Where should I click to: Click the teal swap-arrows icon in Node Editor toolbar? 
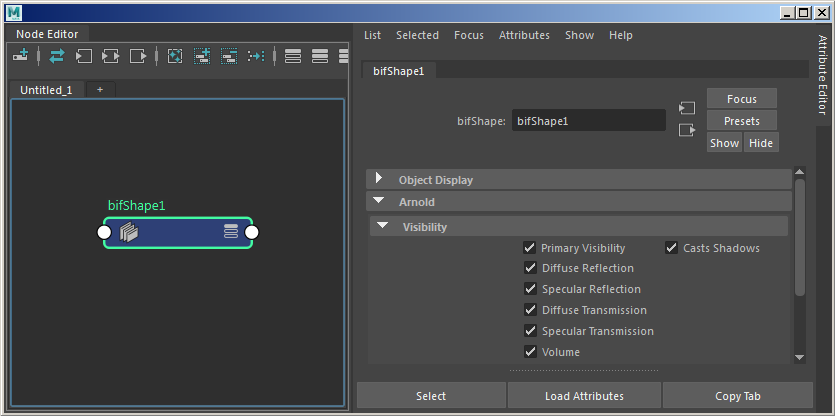56,56
